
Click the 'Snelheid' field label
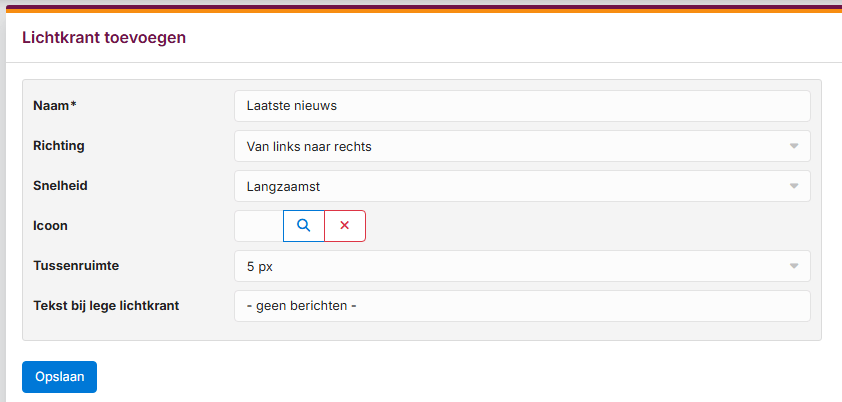point(61,186)
